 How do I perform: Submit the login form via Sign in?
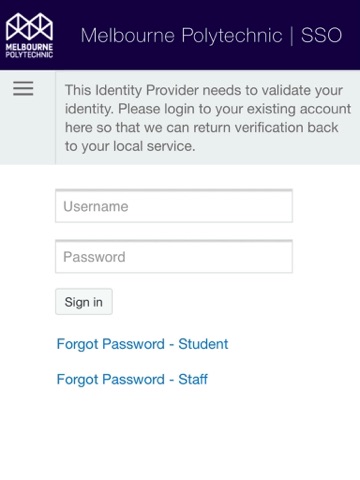[84, 302]
